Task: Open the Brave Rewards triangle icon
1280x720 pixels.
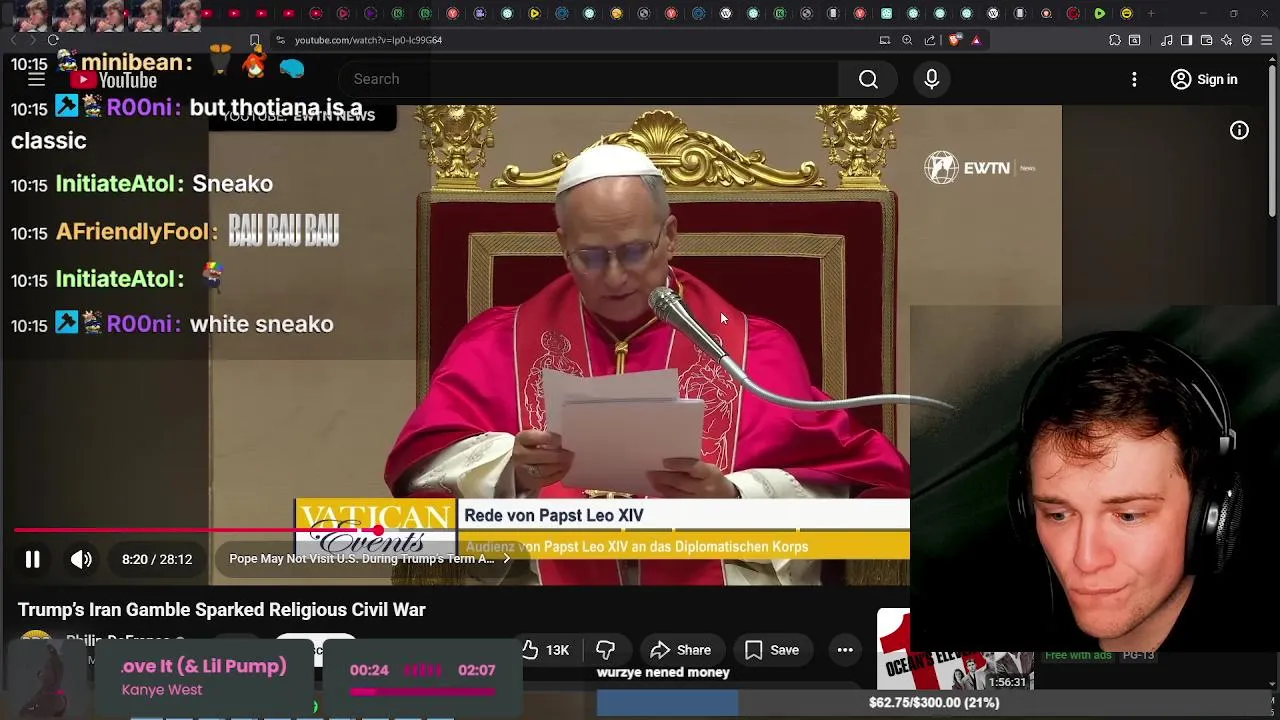Action: pyautogui.click(x=976, y=40)
